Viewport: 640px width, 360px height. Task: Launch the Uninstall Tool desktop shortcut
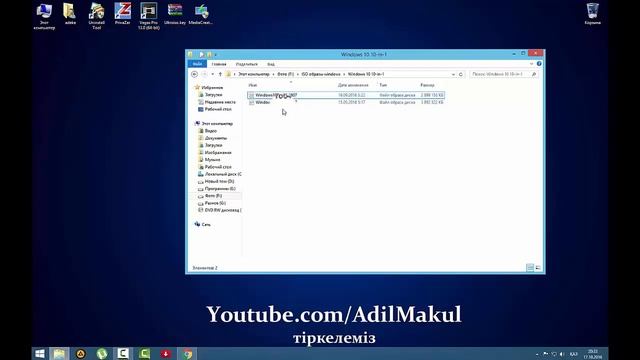pos(97,16)
